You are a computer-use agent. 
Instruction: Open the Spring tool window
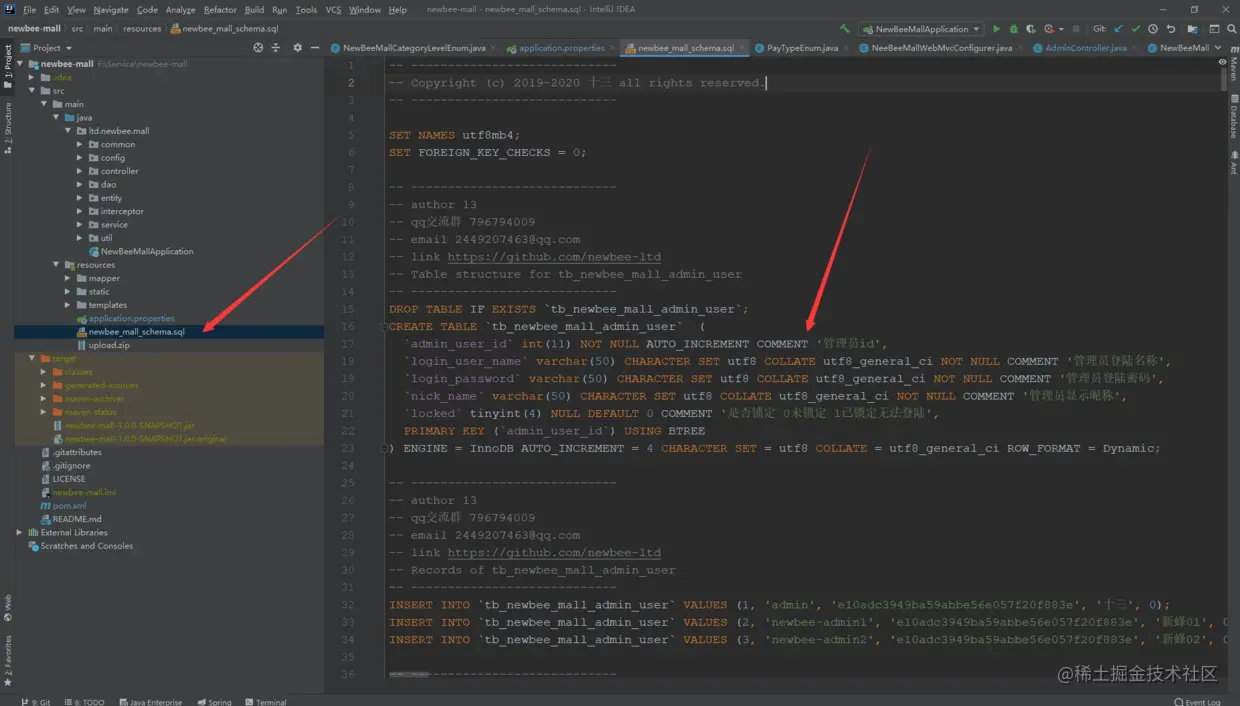click(214, 702)
